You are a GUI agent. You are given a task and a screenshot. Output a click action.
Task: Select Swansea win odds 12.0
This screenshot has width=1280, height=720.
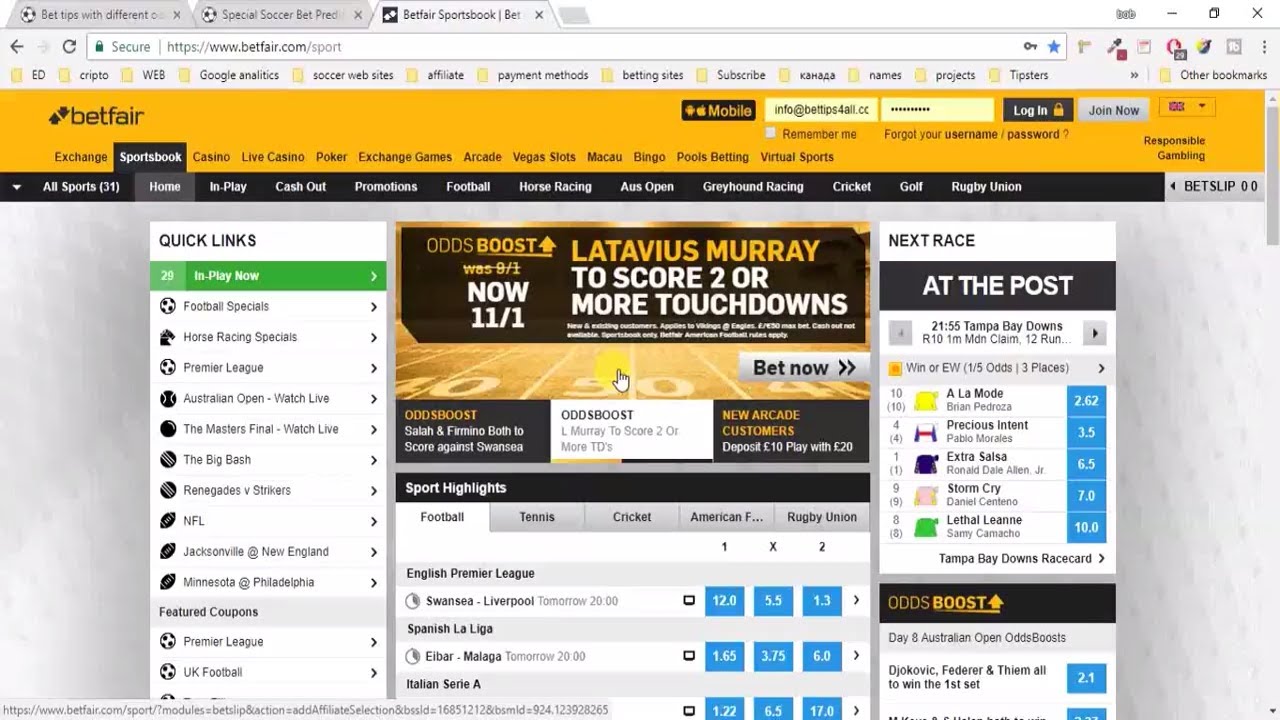point(724,601)
